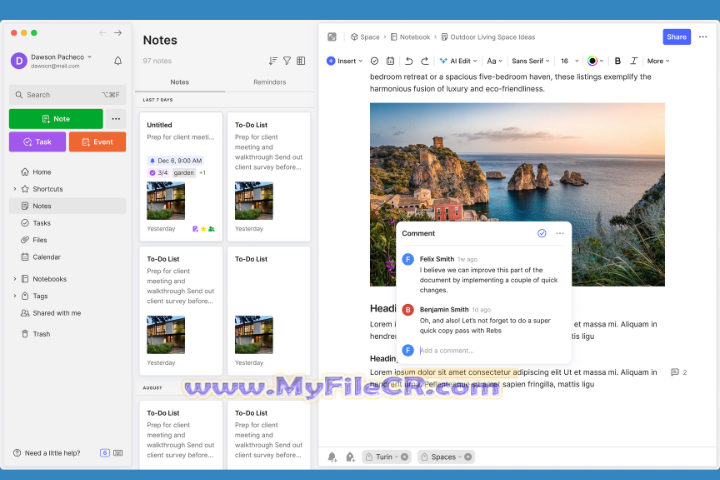Switch notes layout with grid view icon
720x480 pixels.
(x=301, y=61)
